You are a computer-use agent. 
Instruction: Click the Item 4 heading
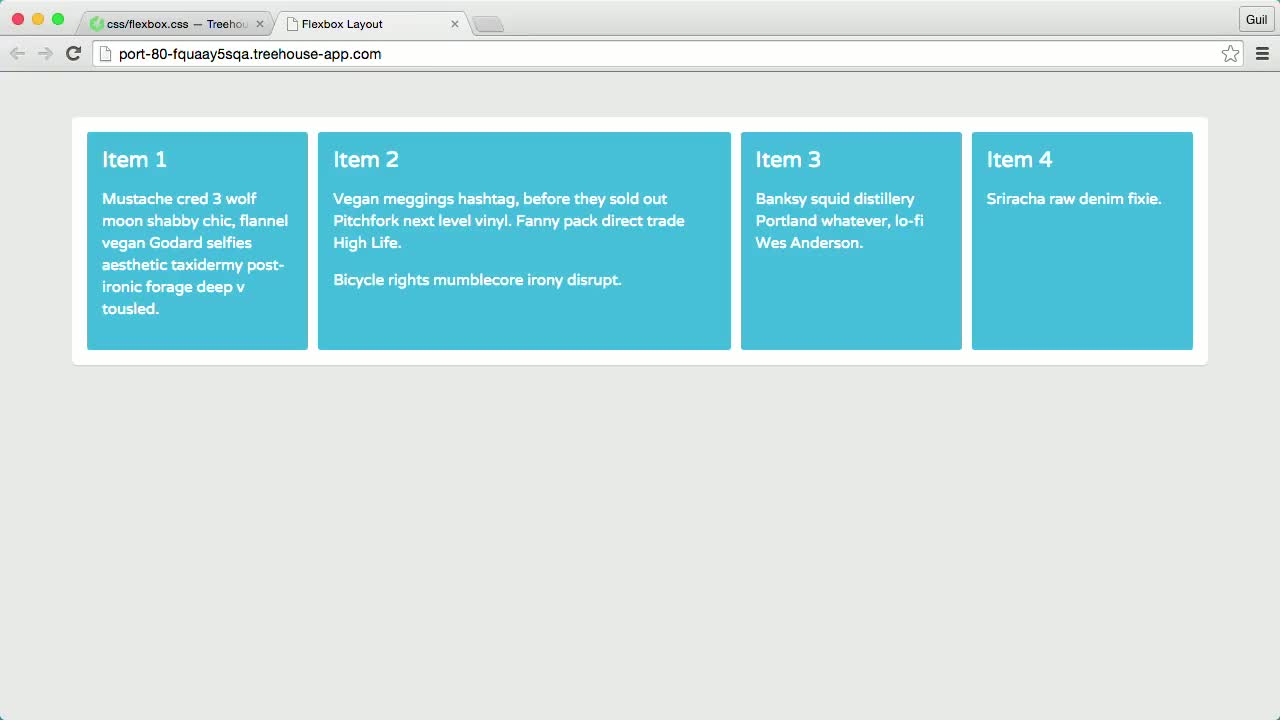(1019, 160)
